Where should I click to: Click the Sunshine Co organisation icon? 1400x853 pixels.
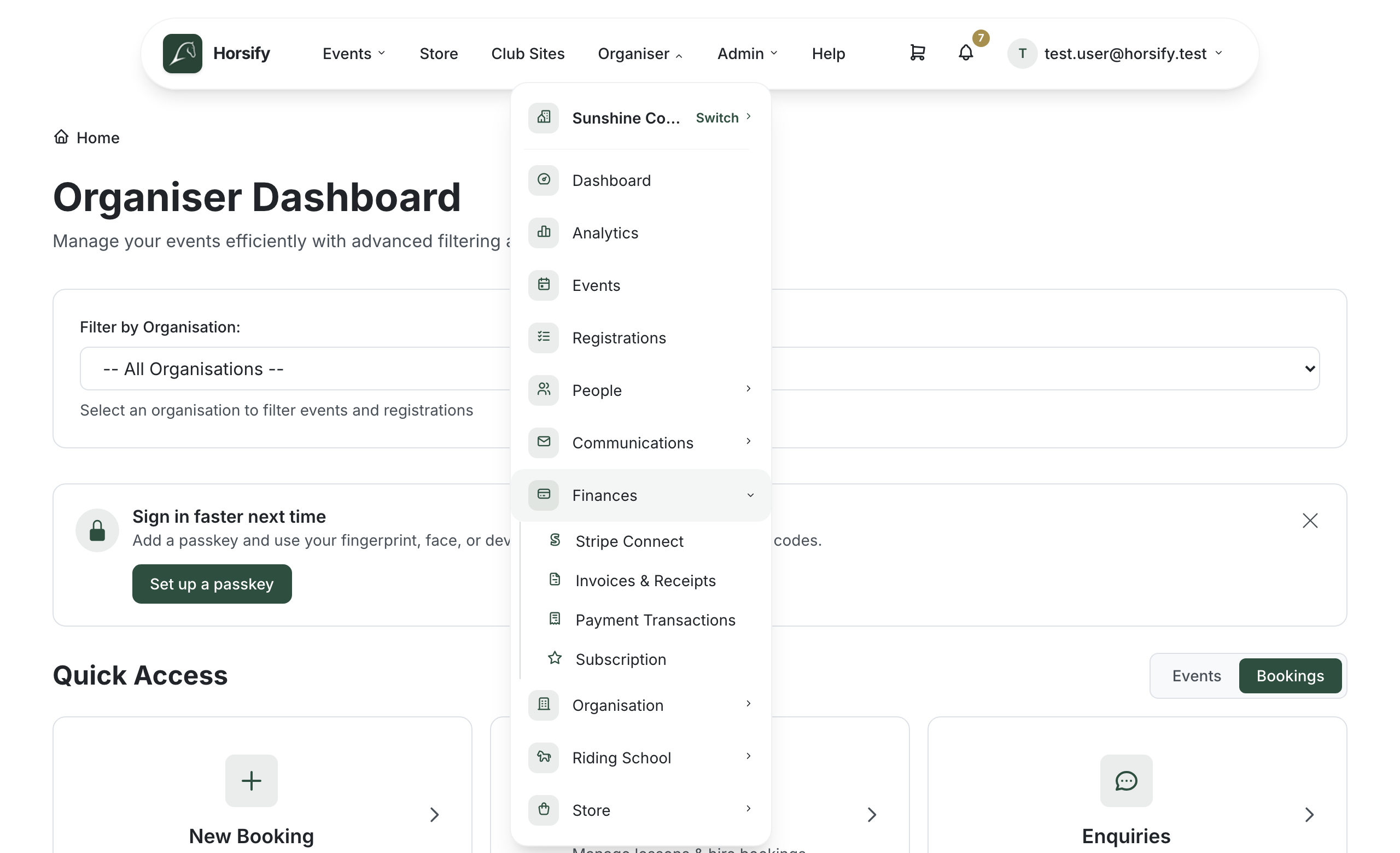[x=544, y=118]
